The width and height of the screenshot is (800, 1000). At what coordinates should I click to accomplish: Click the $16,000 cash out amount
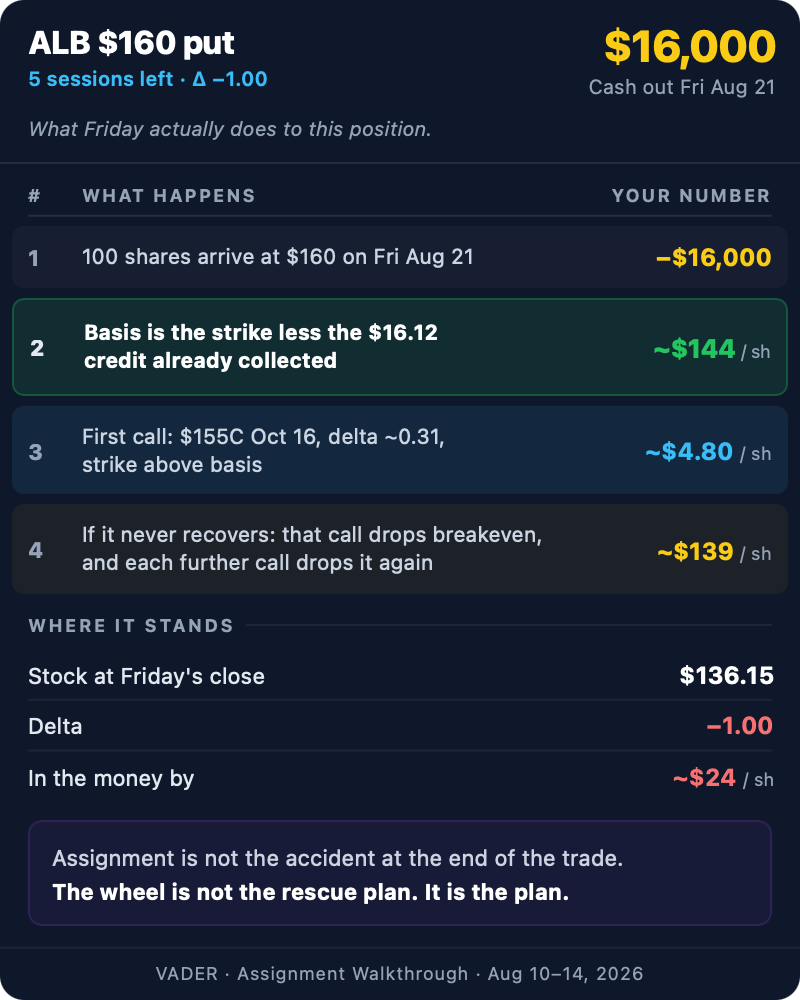pyautogui.click(x=690, y=47)
